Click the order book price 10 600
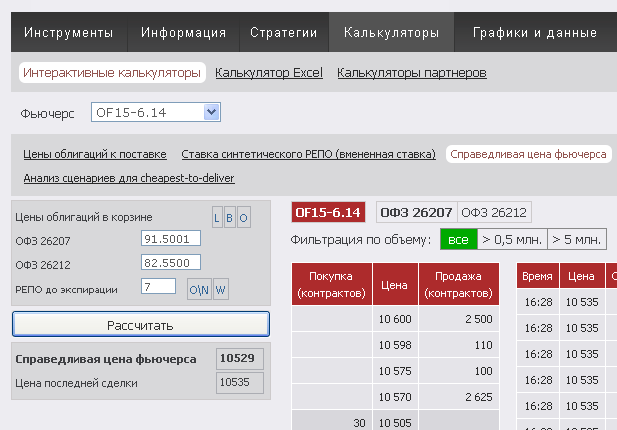This screenshot has height=430, width=617. pyautogui.click(x=395, y=319)
